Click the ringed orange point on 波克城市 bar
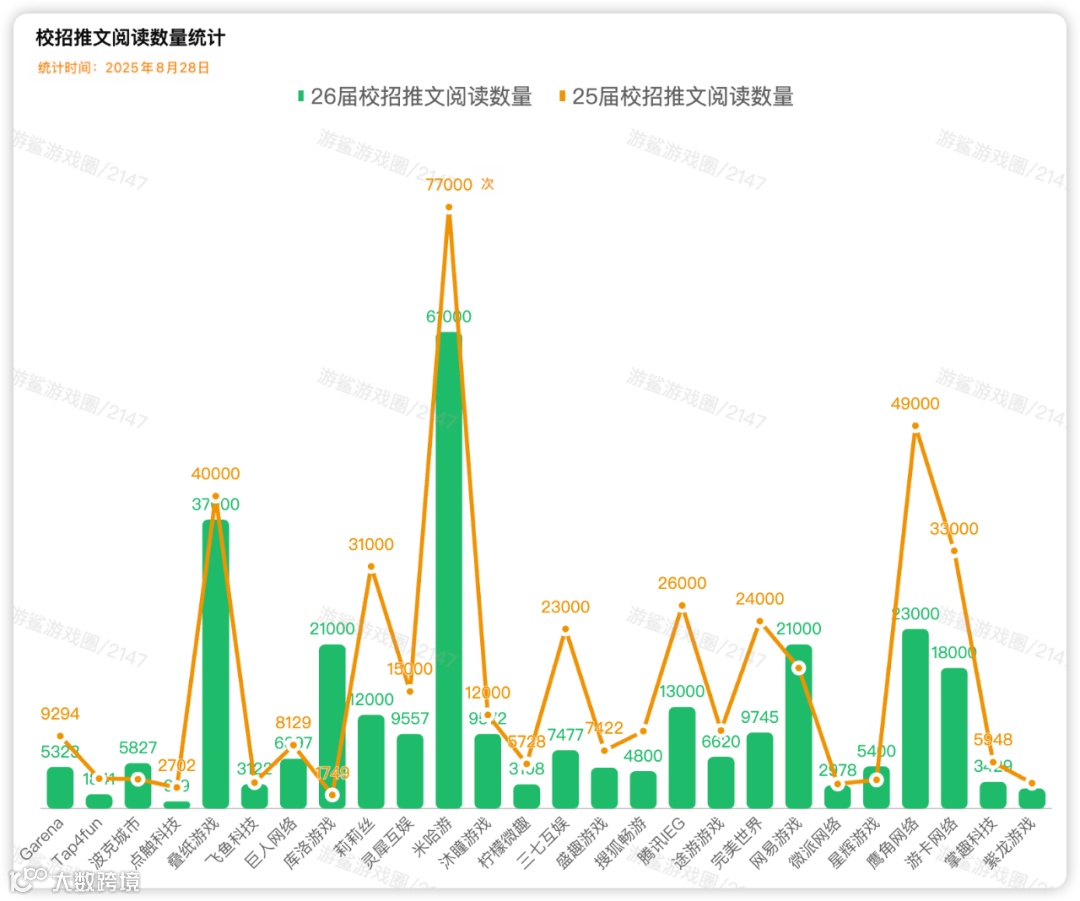Screen dimensions: 1080x901 pos(138,779)
